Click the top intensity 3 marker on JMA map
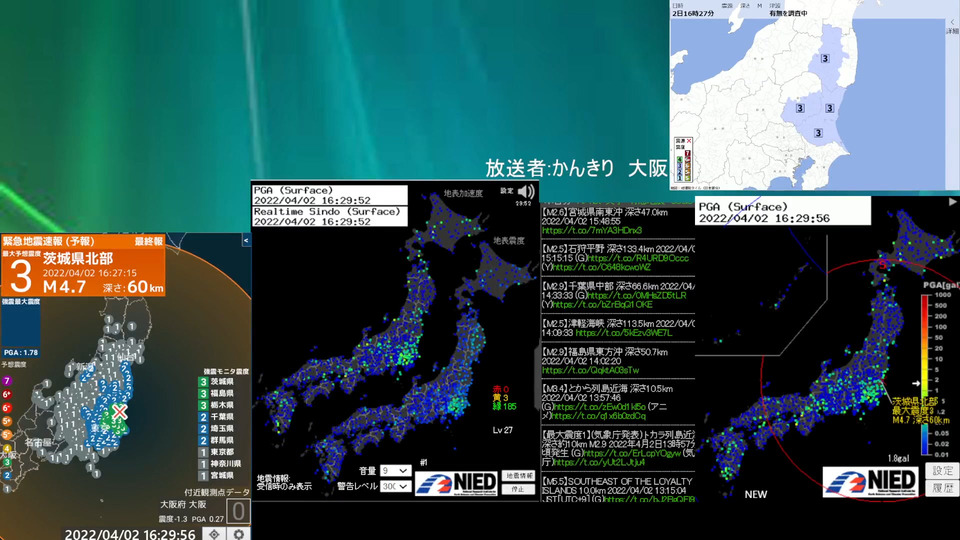 point(825,58)
